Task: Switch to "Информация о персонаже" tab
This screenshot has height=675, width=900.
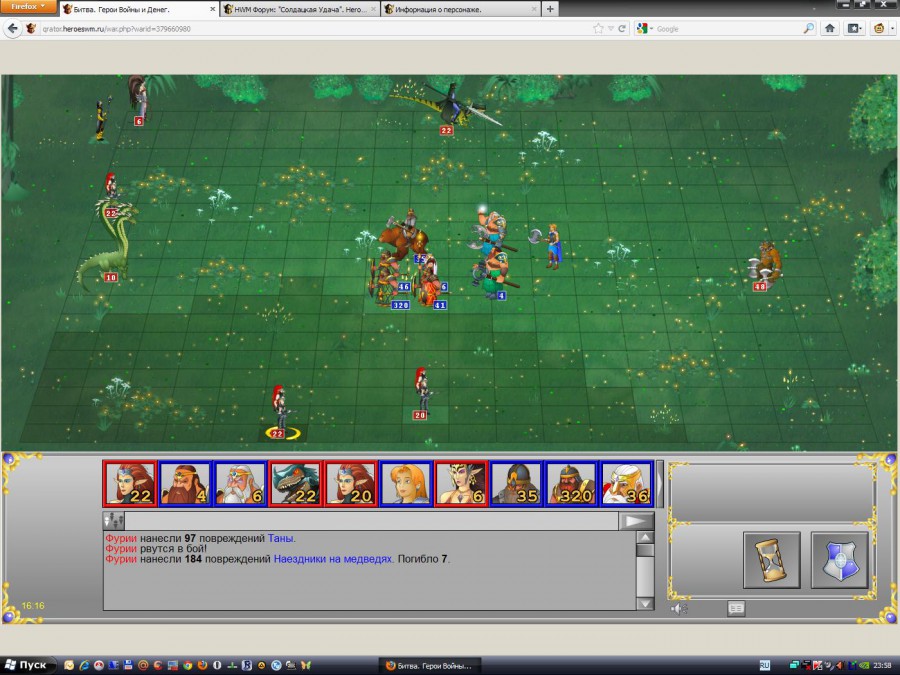Action: (x=460, y=9)
